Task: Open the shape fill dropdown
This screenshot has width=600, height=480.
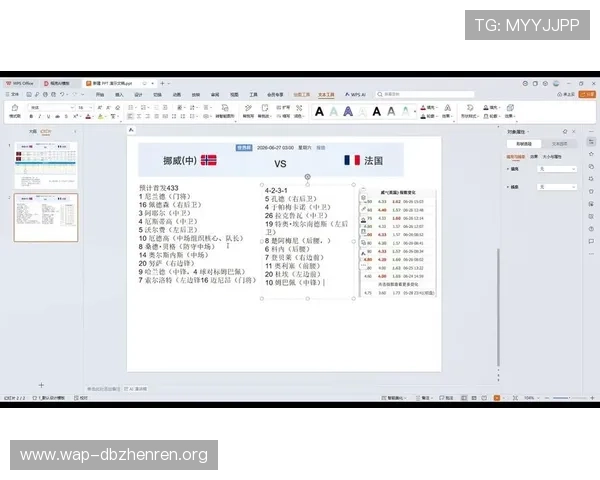Action: (x=492, y=108)
